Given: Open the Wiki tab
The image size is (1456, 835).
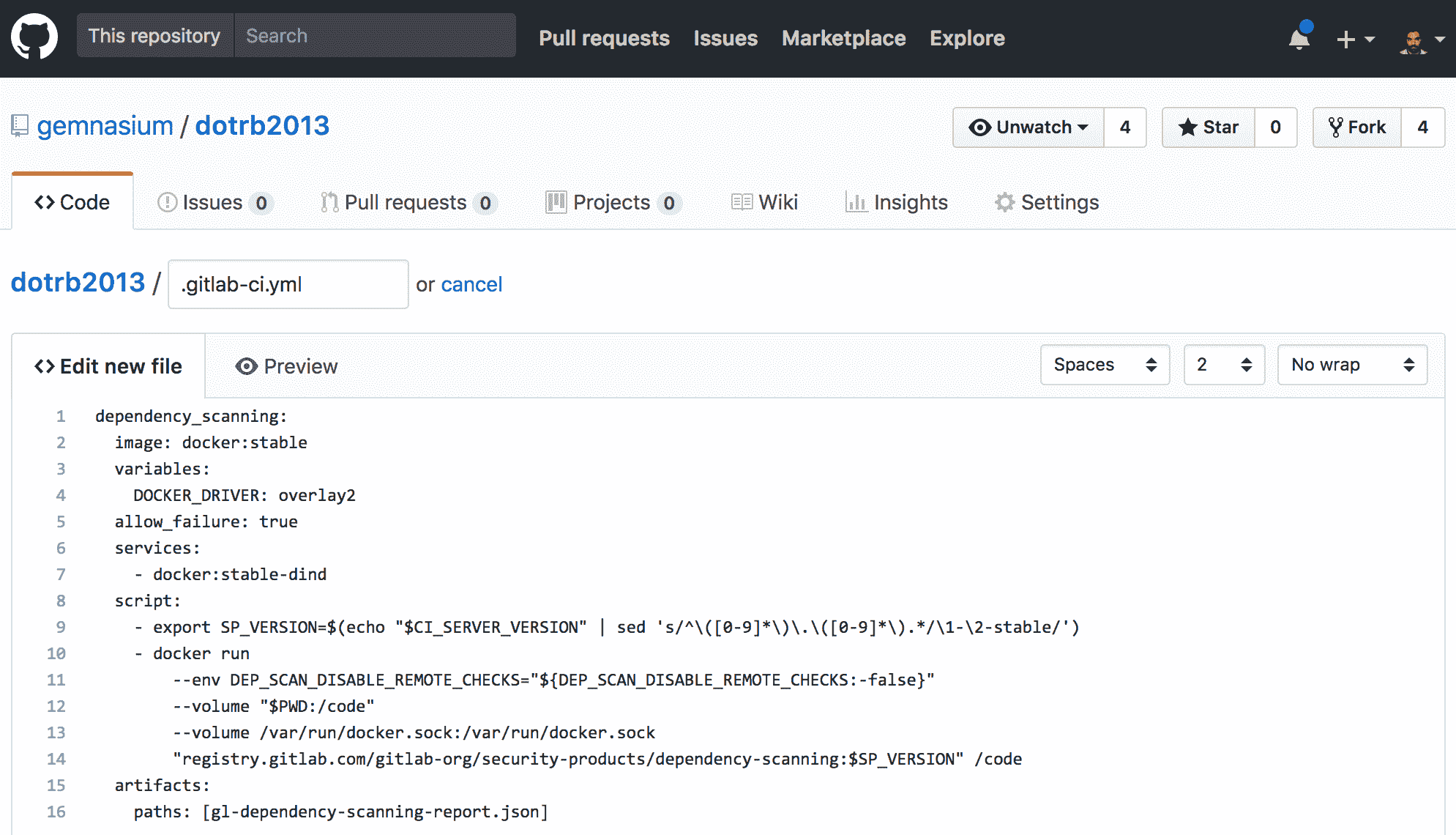Looking at the screenshot, I should (764, 202).
